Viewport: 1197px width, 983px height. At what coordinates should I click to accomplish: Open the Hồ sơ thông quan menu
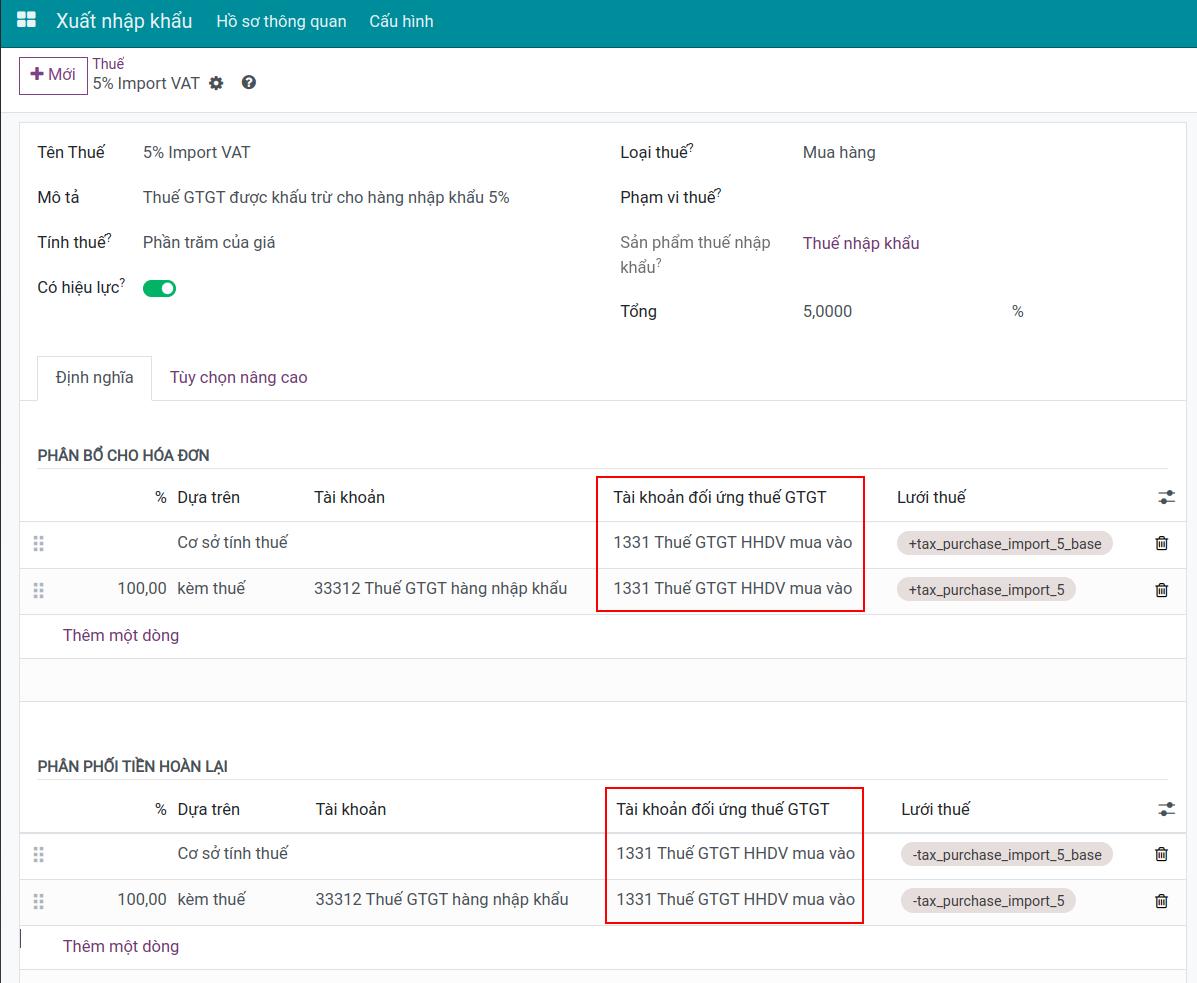[x=281, y=21]
